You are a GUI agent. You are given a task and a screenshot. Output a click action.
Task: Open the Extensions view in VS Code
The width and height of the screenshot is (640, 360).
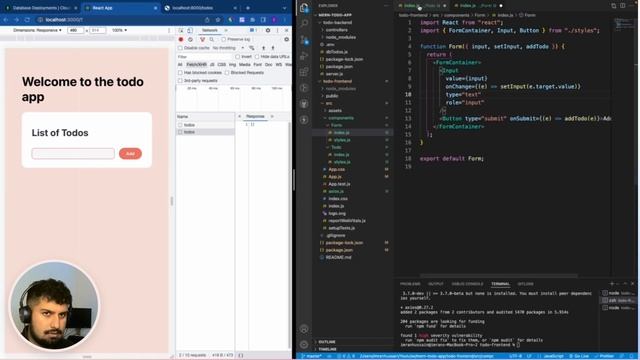click(x=304, y=72)
